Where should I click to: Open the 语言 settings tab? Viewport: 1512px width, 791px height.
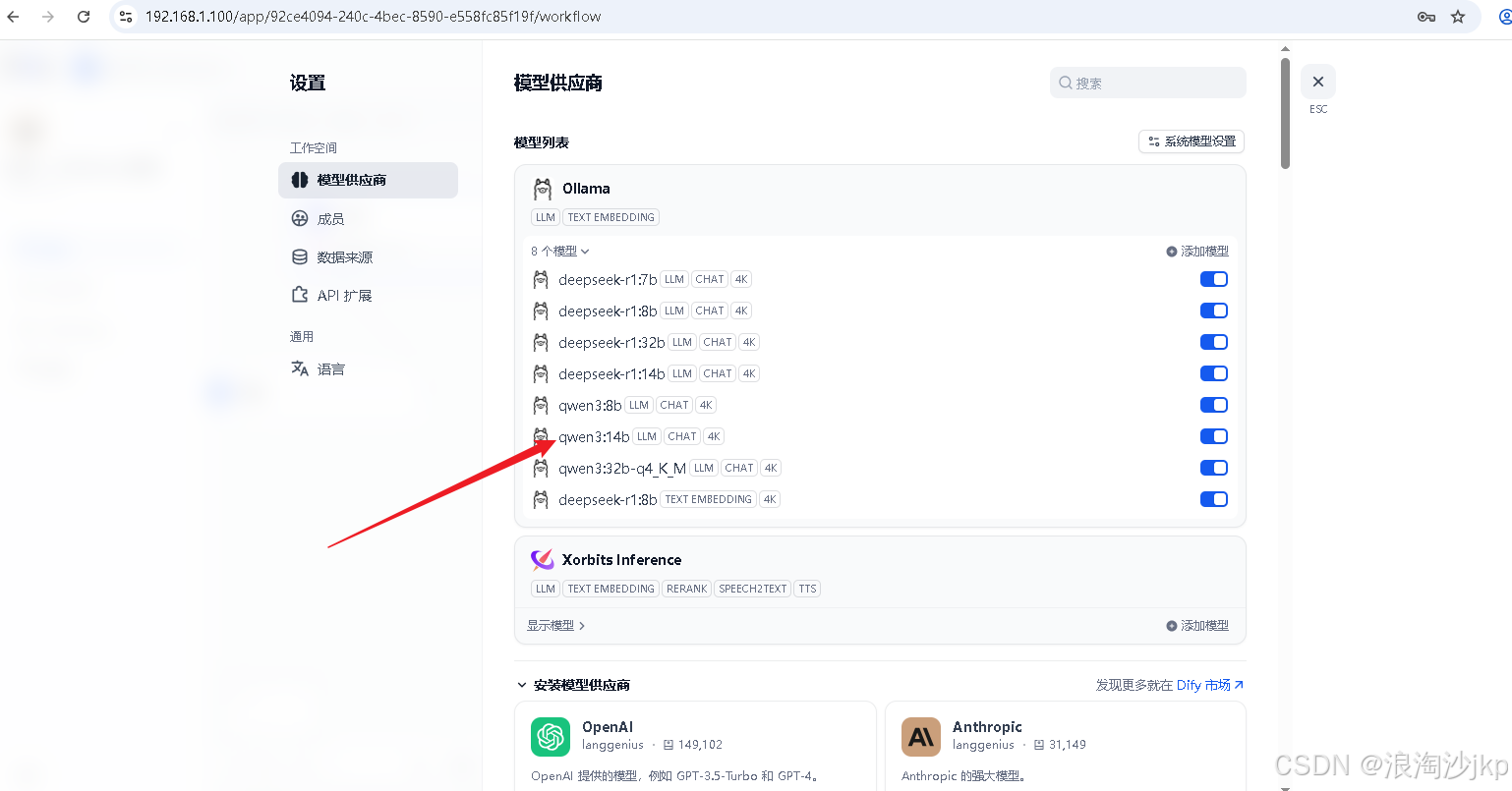(x=369, y=369)
